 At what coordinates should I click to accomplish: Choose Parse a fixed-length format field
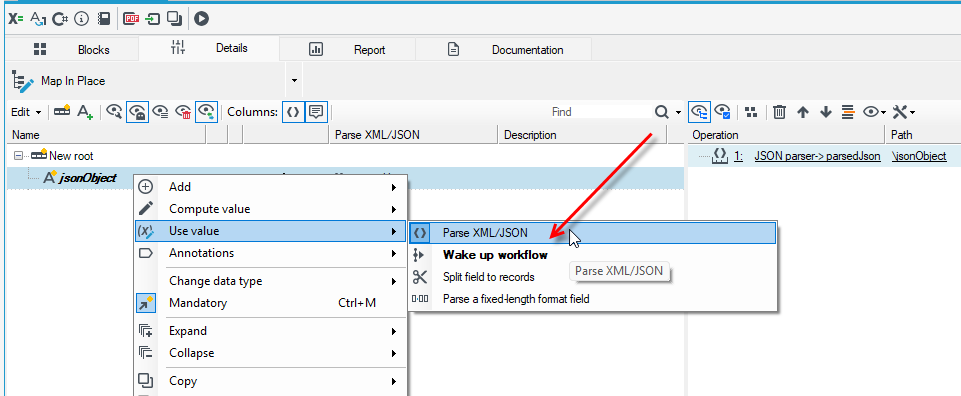click(592, 299)
